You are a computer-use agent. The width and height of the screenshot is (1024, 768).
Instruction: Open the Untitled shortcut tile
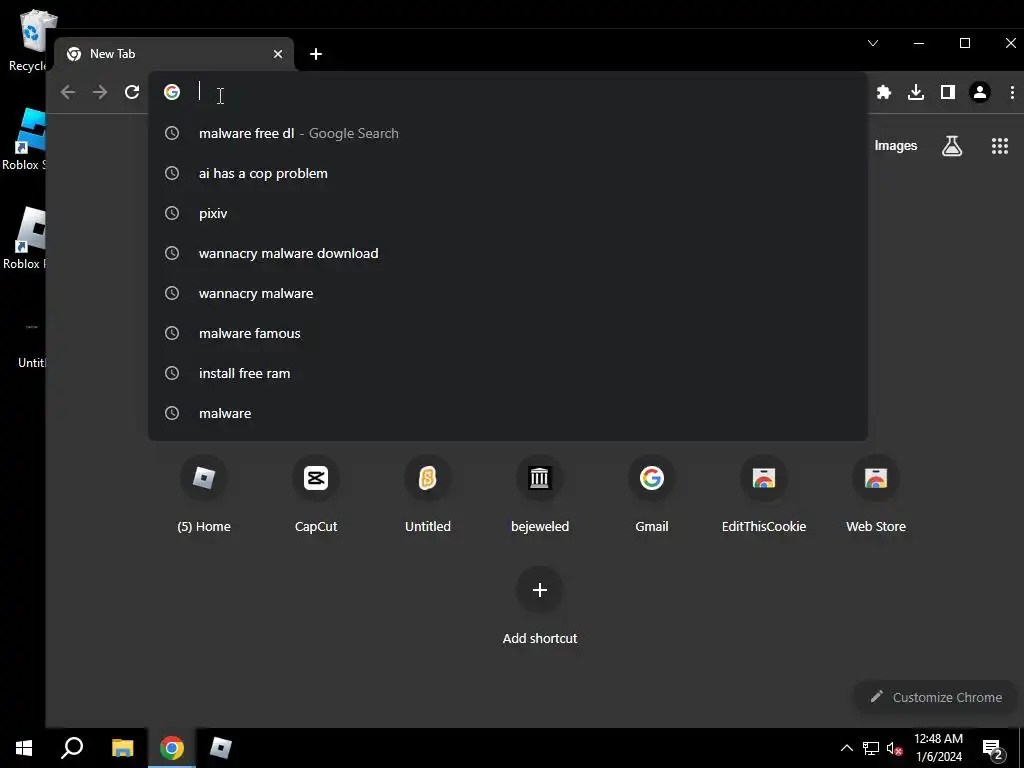click(x=428, y=495)
